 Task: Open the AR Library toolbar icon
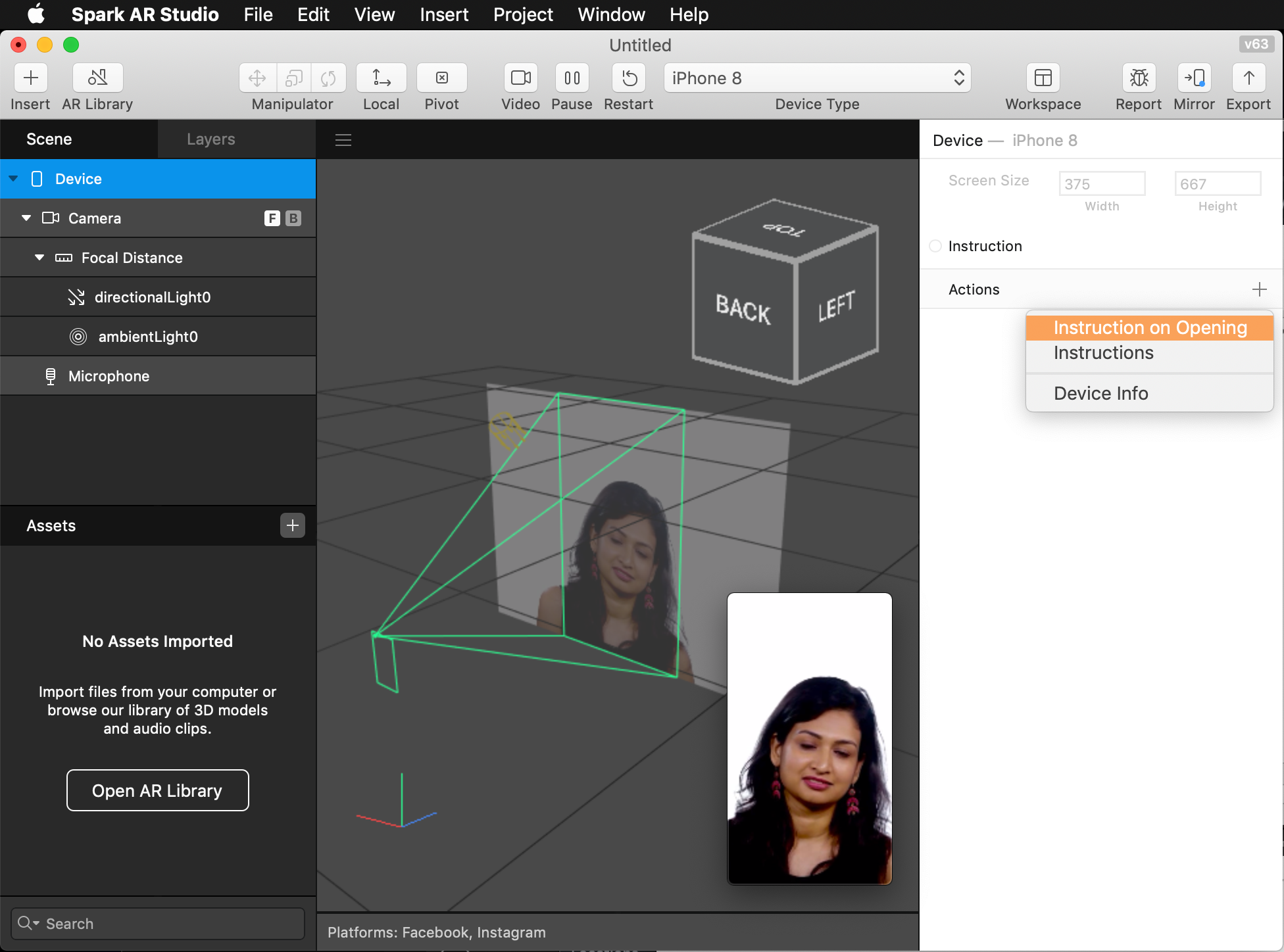97,78
